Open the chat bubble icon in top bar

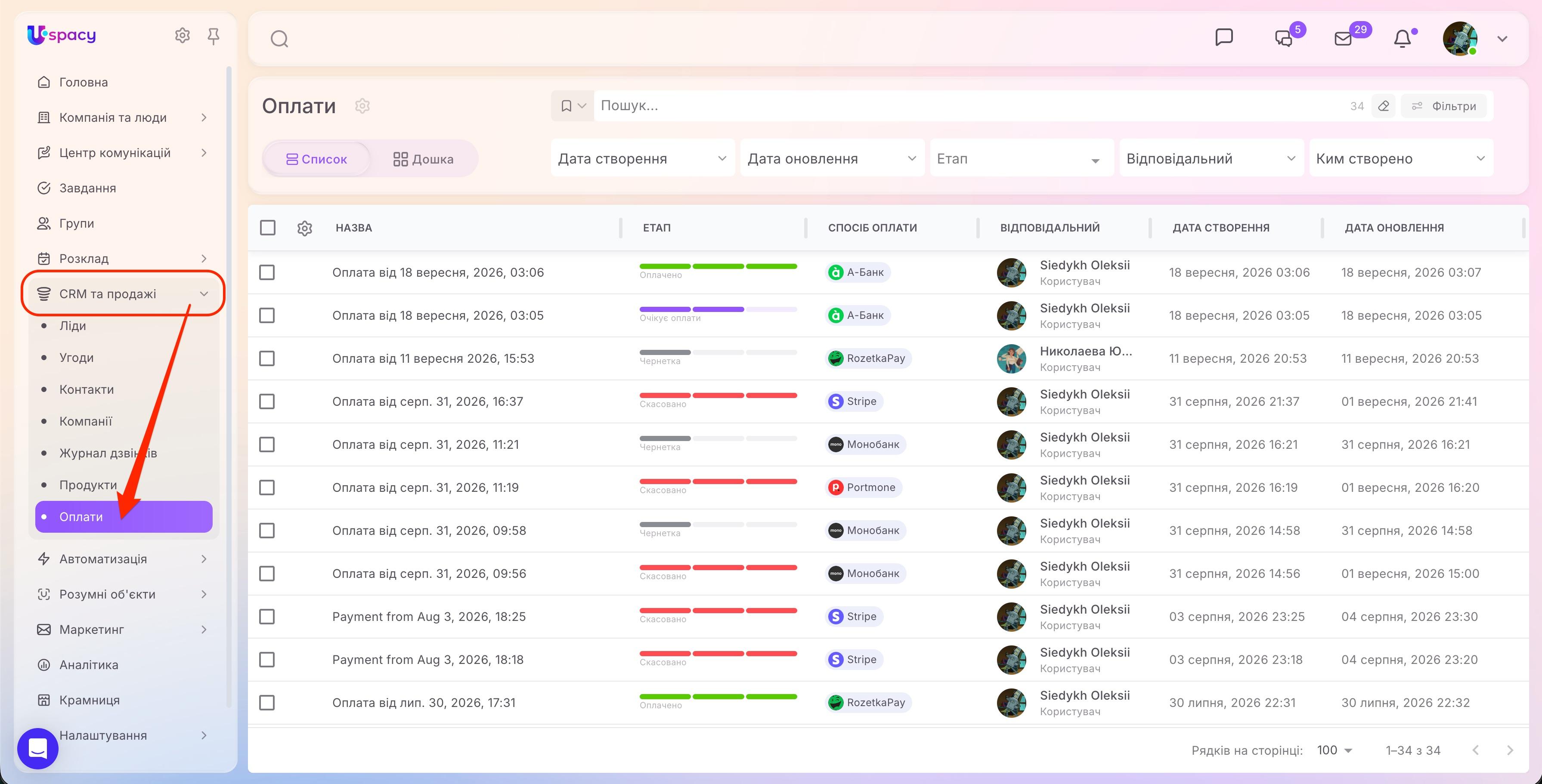click(1223, 38)
